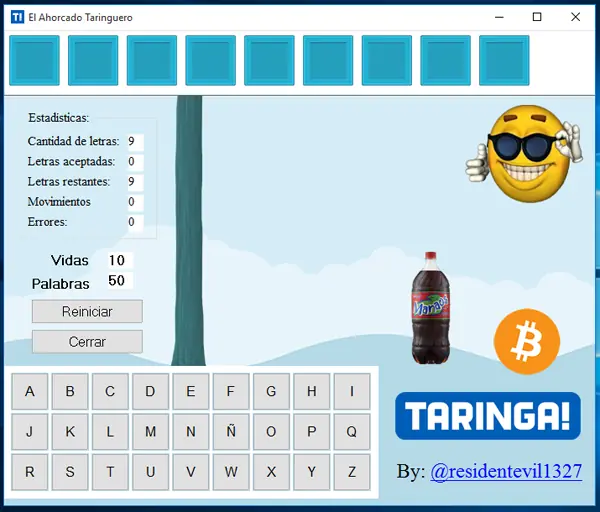The image size is (600, 512).
Task: Click the Errores value field
Action: (x=135, y=222)
